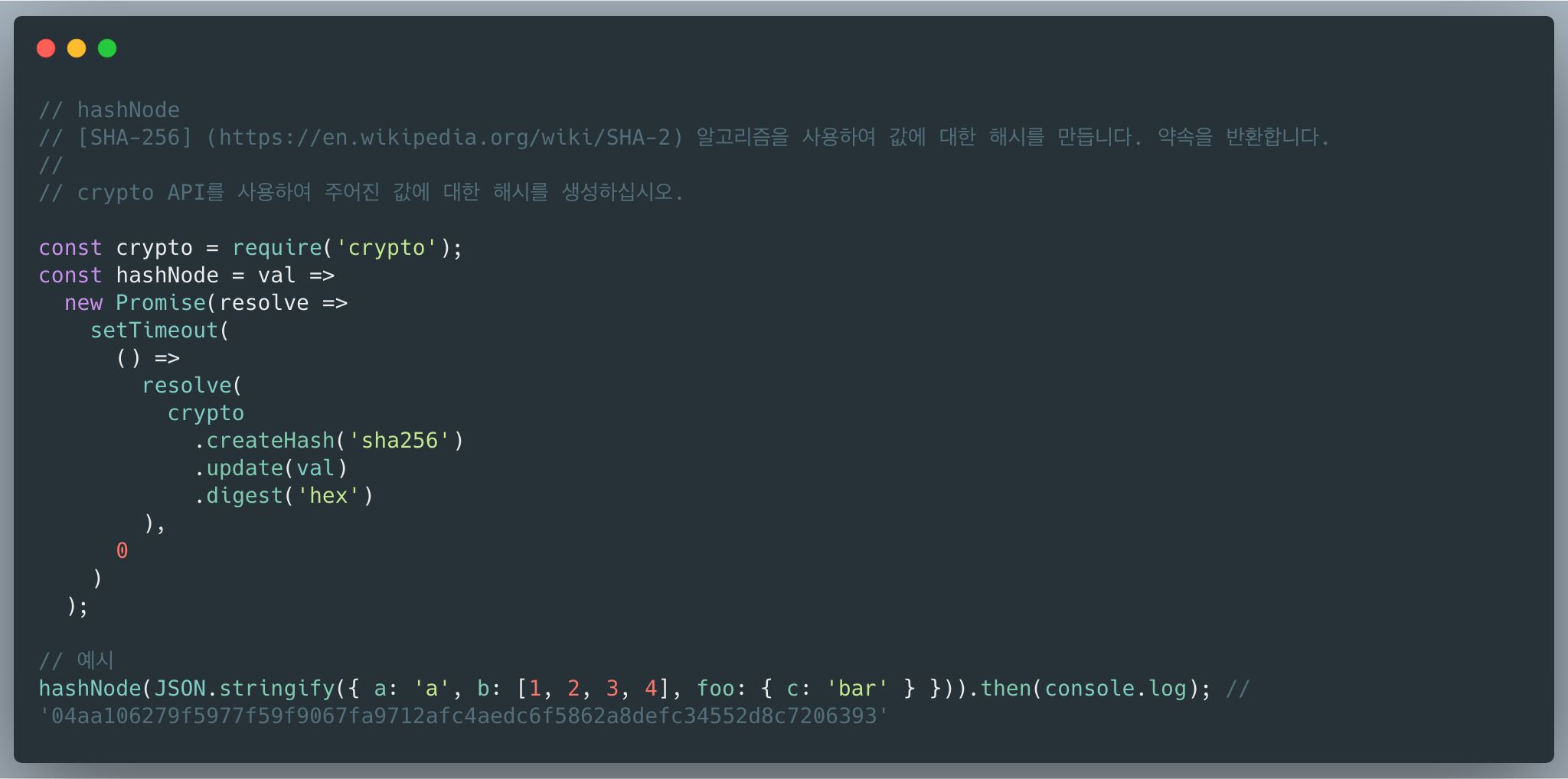Click the require keyword
1568x779 pixels.
click(277, 248)
